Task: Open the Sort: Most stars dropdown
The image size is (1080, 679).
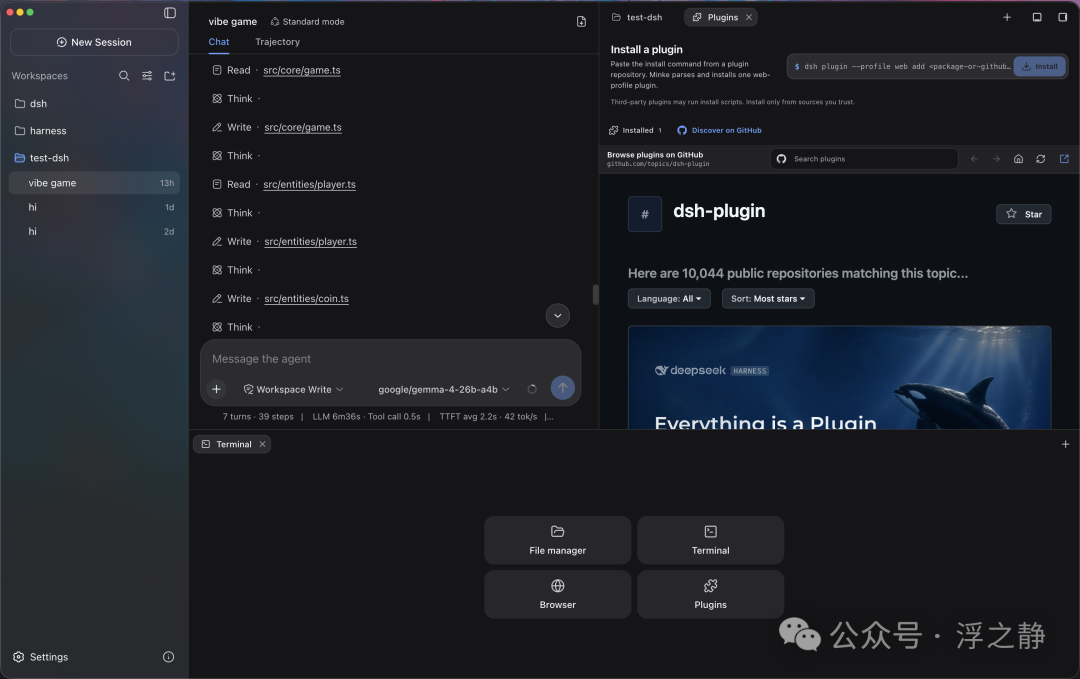Action: (x=768, y=298)
